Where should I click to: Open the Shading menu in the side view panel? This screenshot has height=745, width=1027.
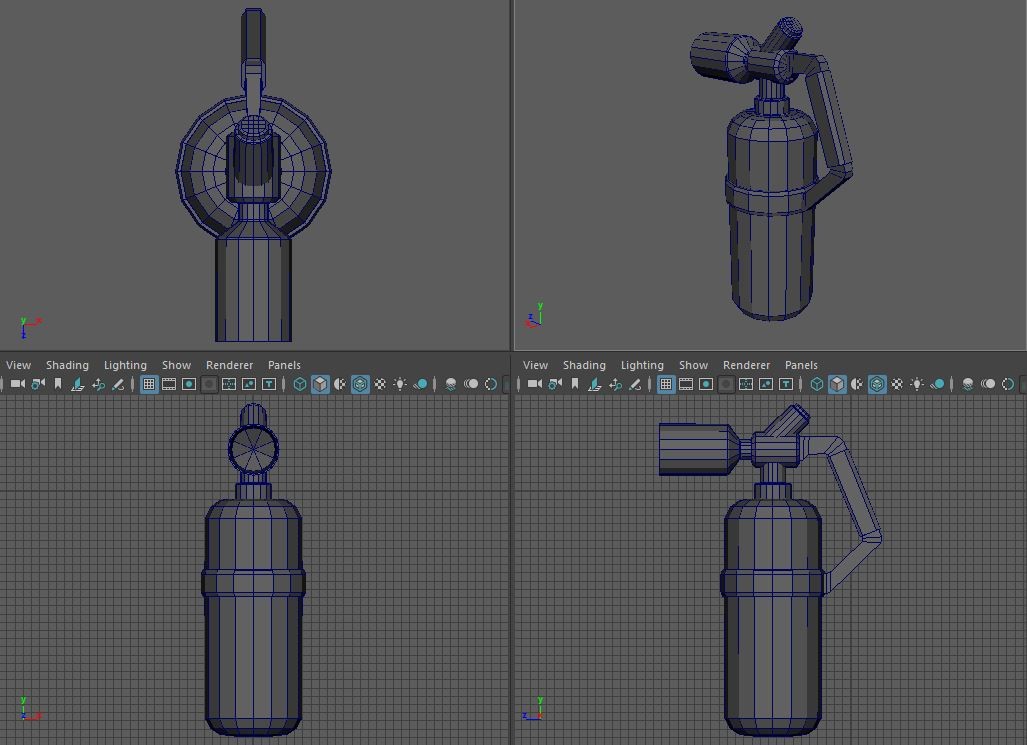click(x=584, y=365)
